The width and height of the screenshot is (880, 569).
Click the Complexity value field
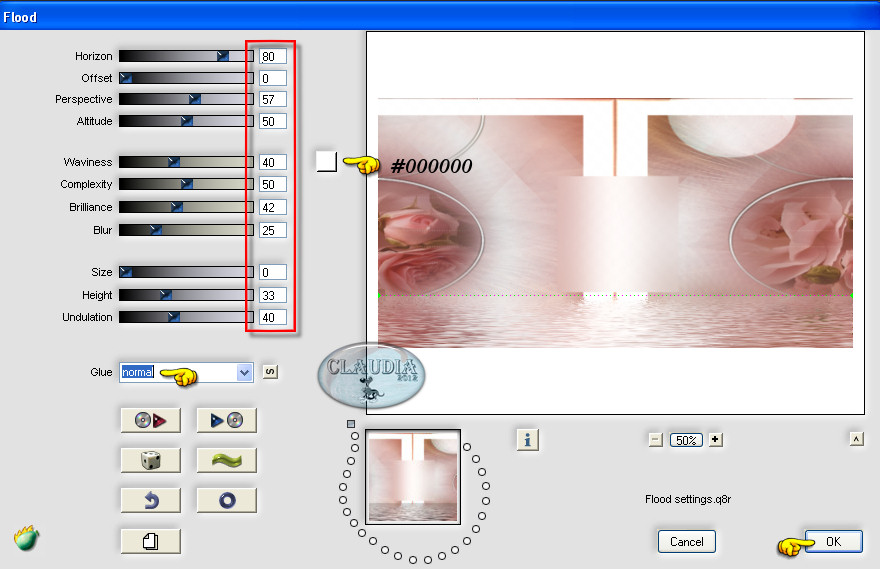click(273, 184)
